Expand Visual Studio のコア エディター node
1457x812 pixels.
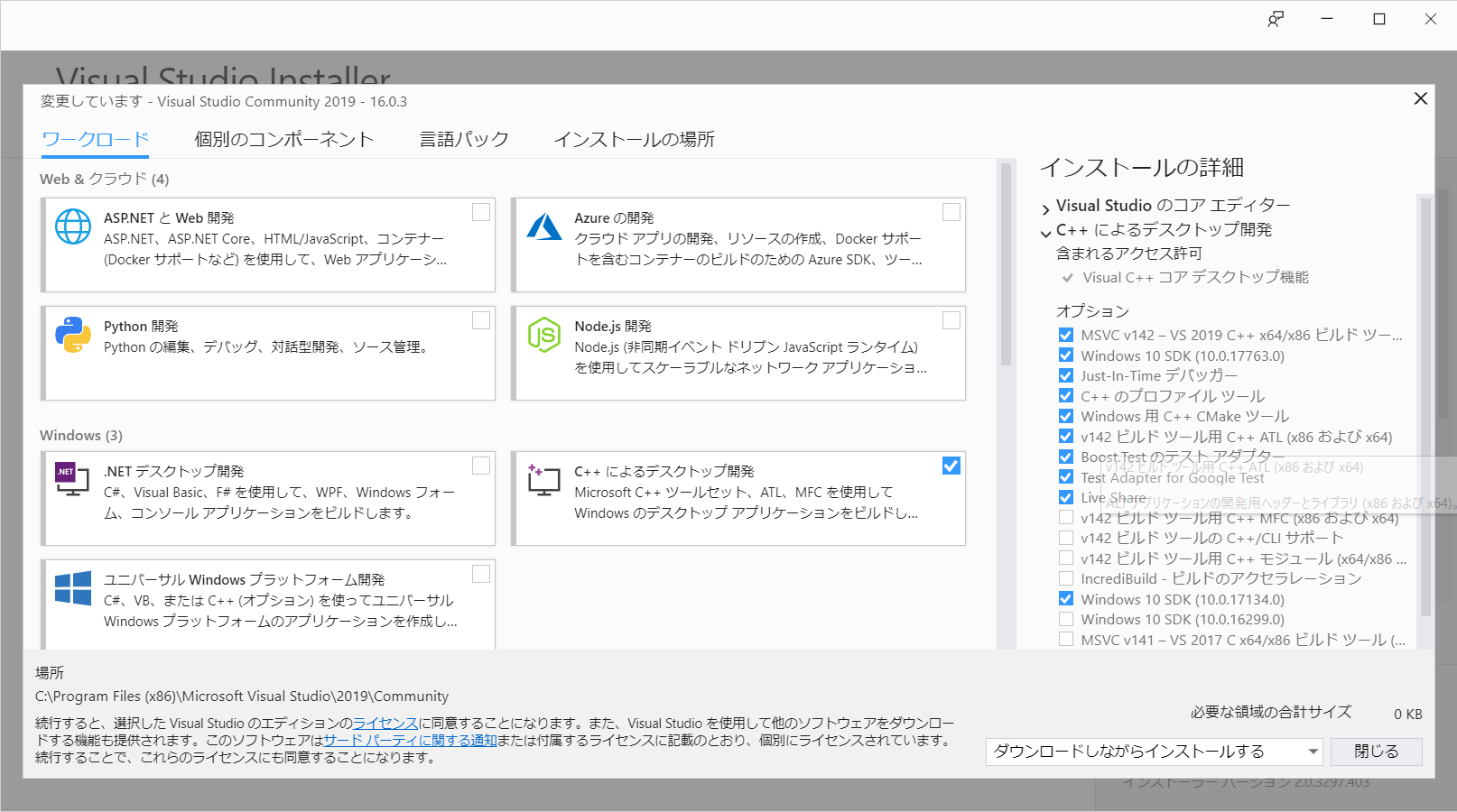(1045, 209)
